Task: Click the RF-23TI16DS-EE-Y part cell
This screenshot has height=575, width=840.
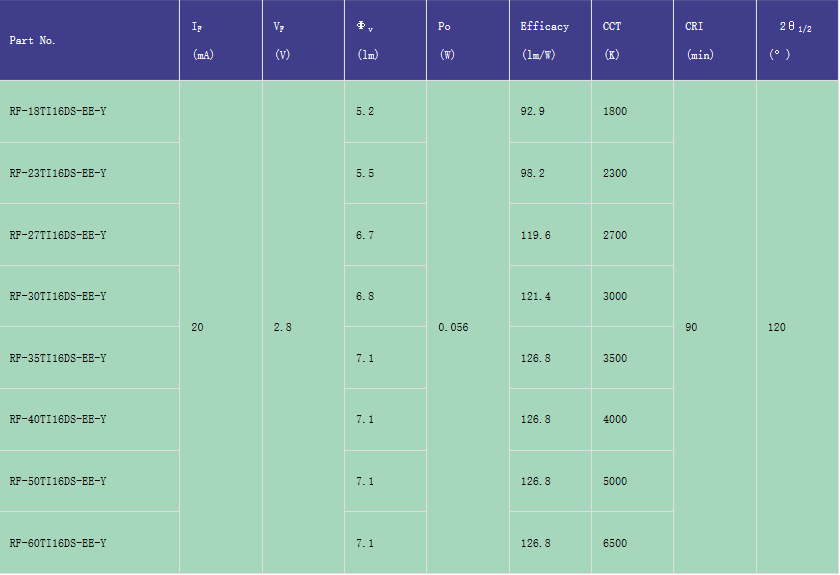Action: click(x=89, y=173)
